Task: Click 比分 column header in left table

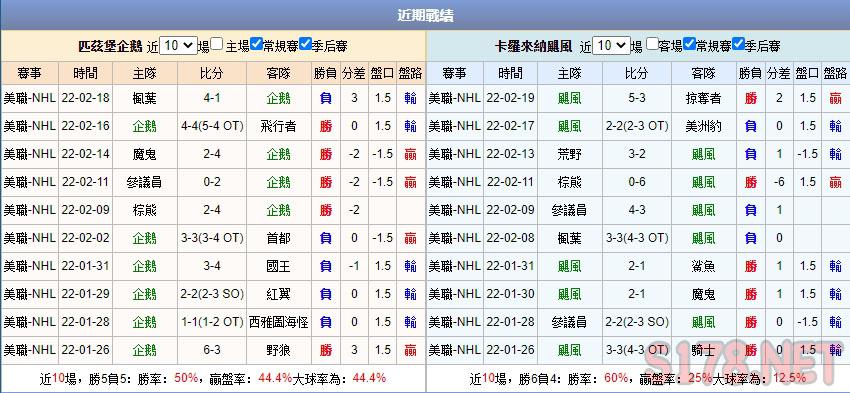Action: coord(211,73)
